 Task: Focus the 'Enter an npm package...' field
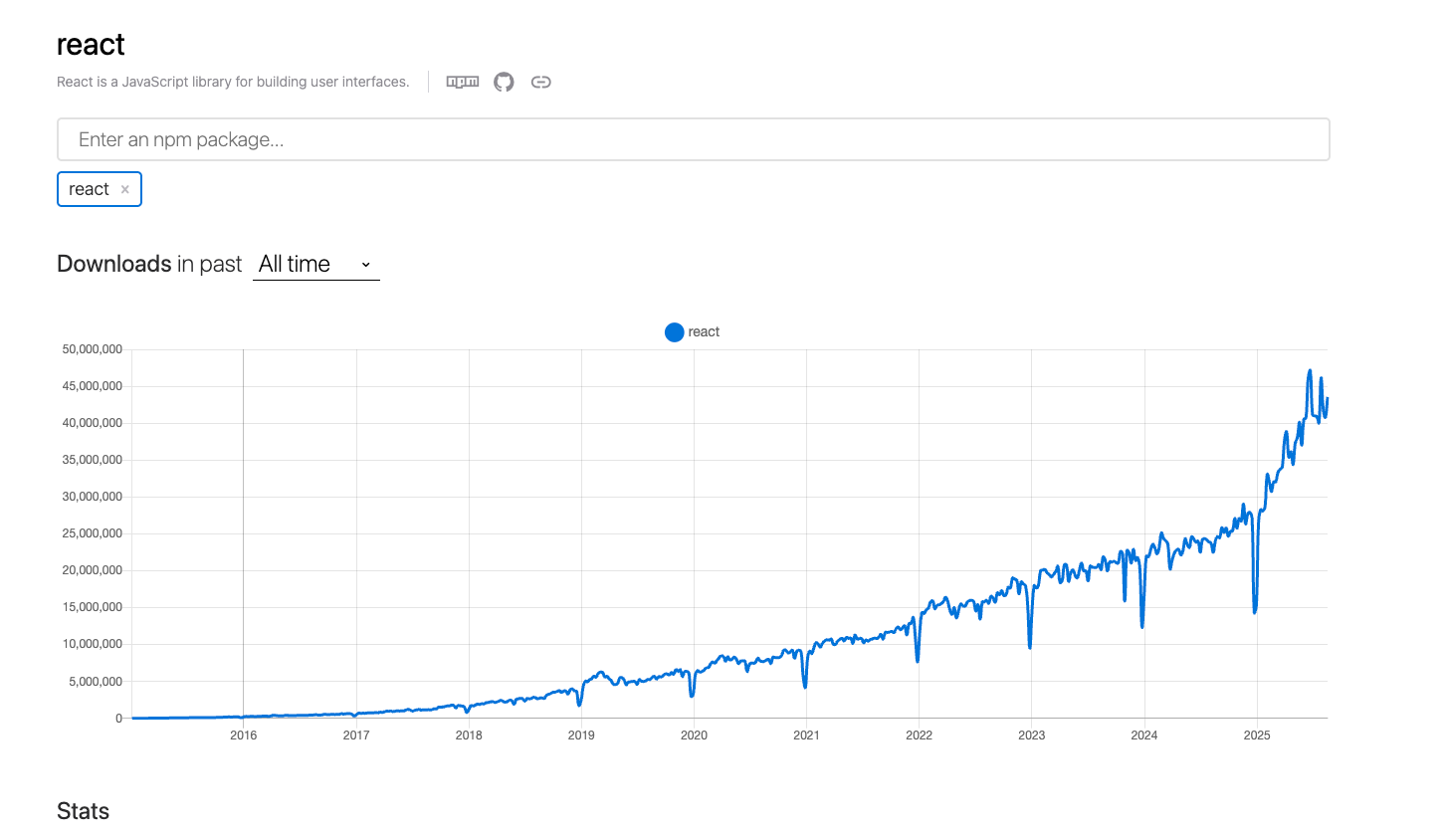(694, 139)
